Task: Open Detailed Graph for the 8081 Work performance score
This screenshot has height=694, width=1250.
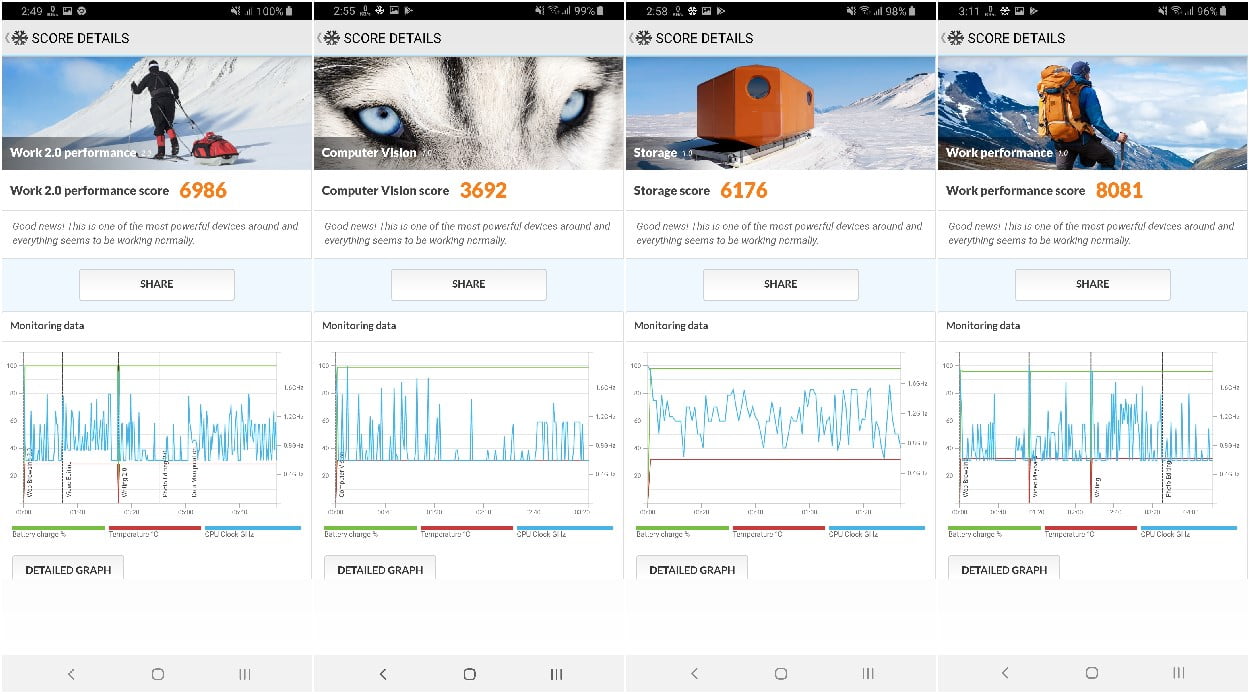Action: [1004, 570]
